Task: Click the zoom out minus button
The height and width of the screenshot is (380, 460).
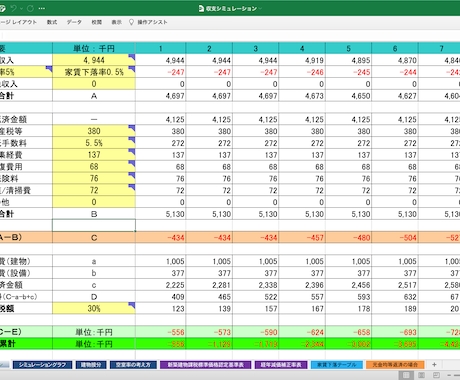Action: tap(449, 376)
